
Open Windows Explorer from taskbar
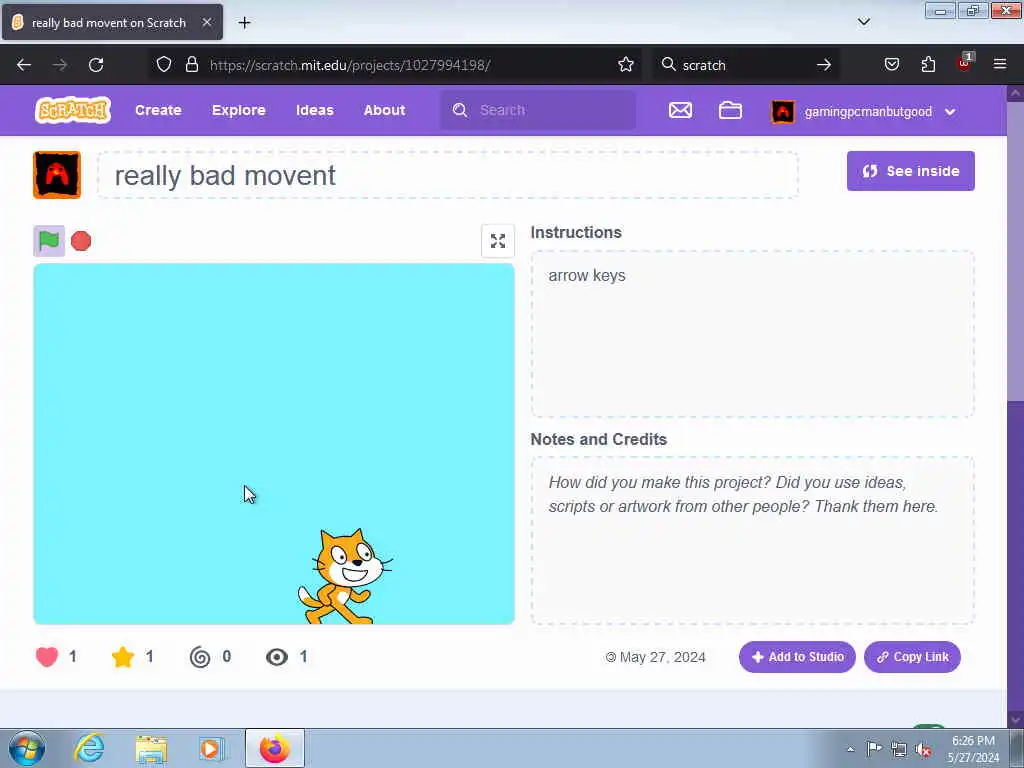pos(151,748)
